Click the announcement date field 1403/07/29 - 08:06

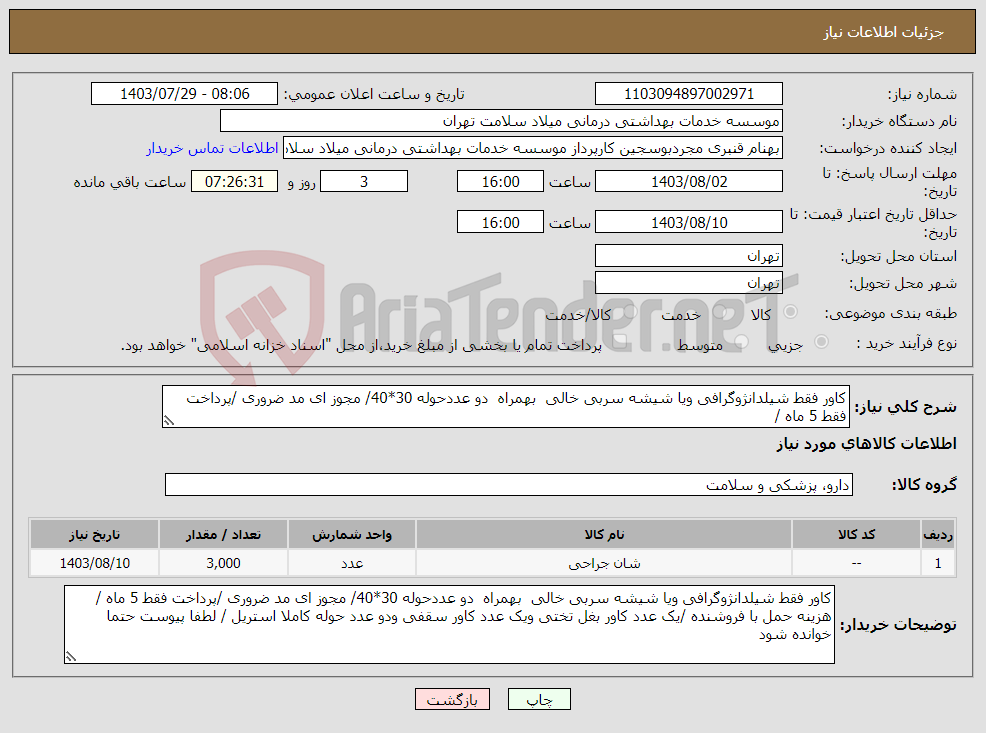(x=184, y=94)
